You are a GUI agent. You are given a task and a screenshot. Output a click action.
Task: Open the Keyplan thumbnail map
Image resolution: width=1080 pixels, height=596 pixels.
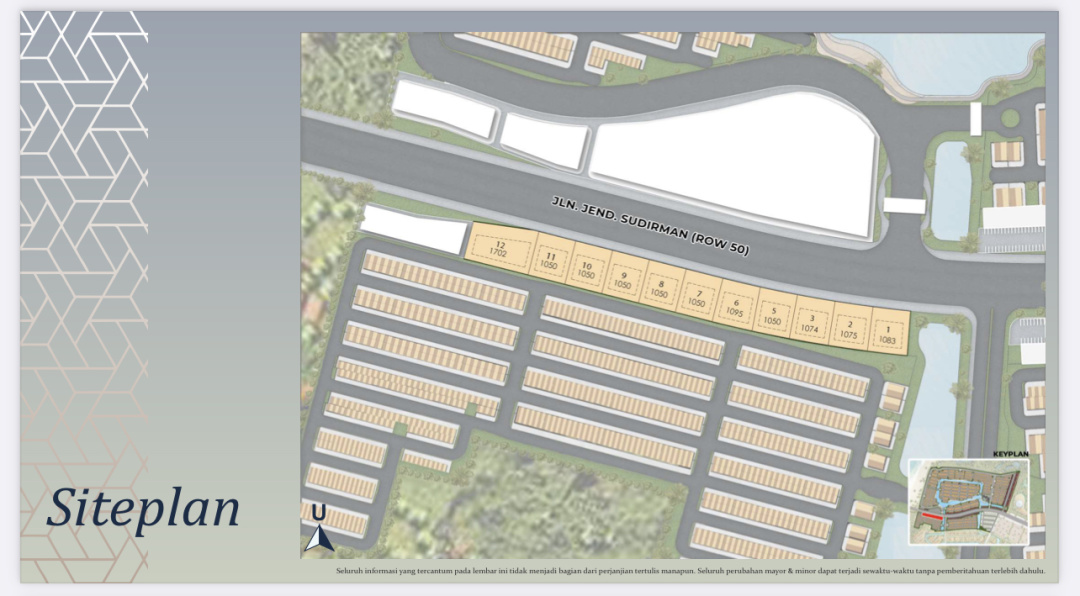click(967, 501)
